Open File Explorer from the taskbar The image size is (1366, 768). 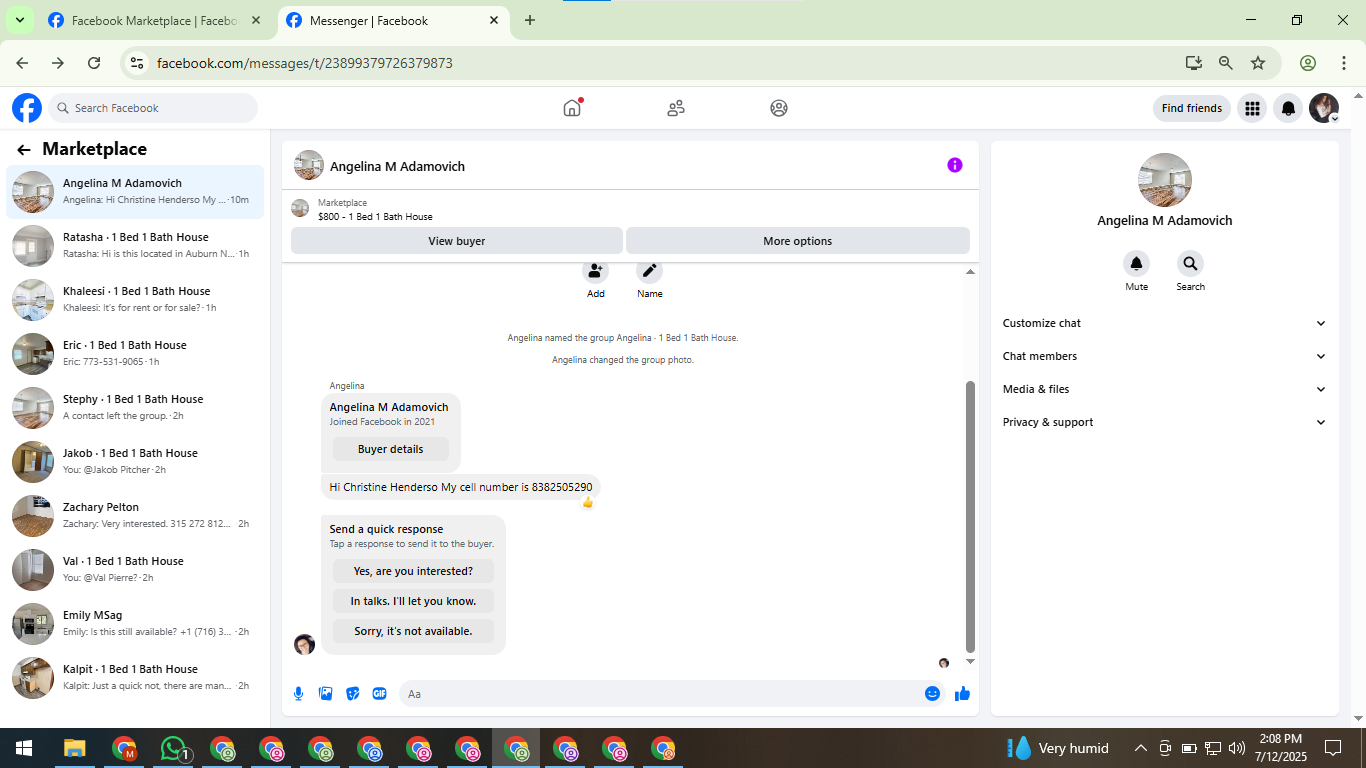tap(75, 748)
